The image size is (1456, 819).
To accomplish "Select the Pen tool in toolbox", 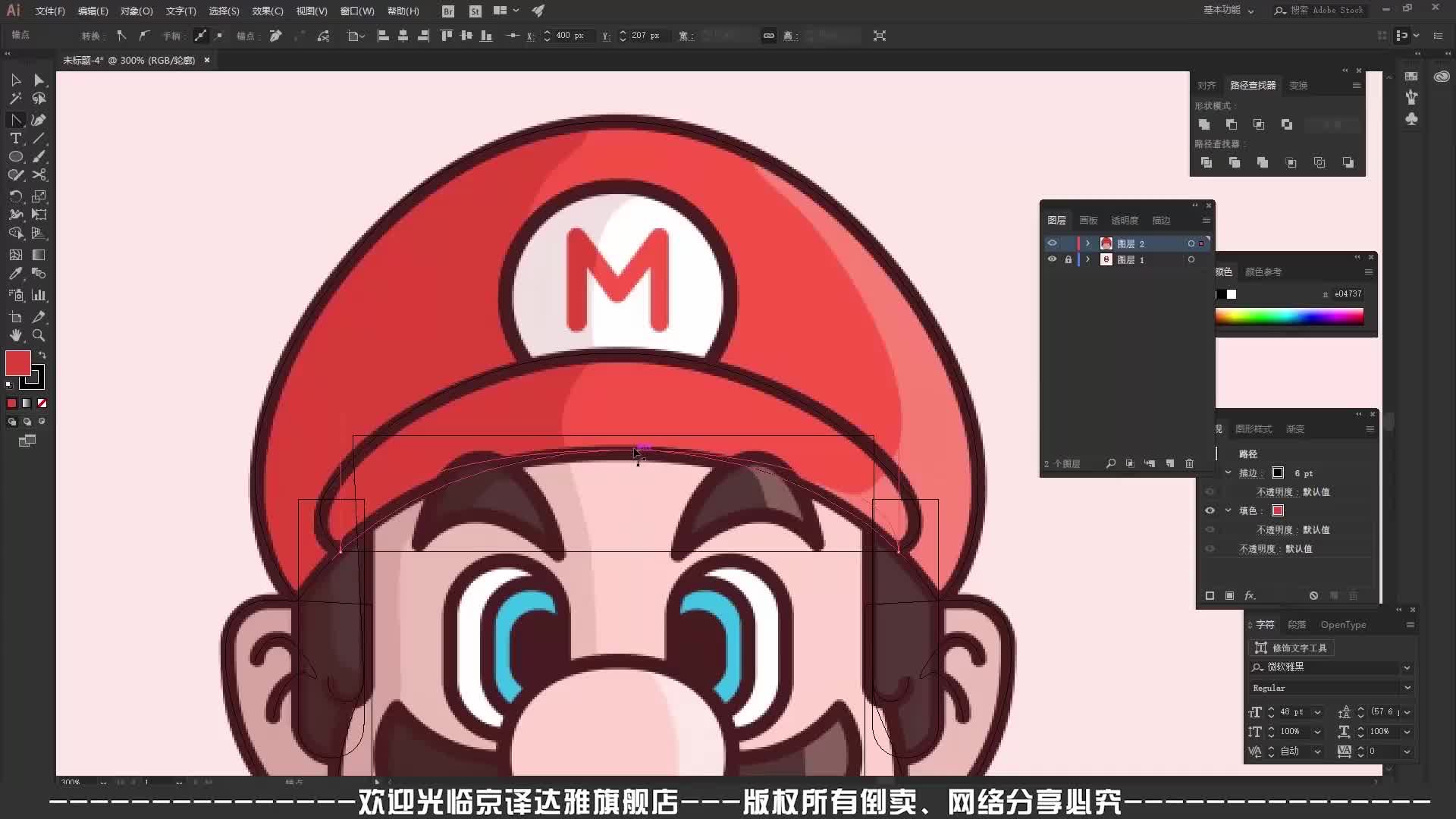I will 39,120.
